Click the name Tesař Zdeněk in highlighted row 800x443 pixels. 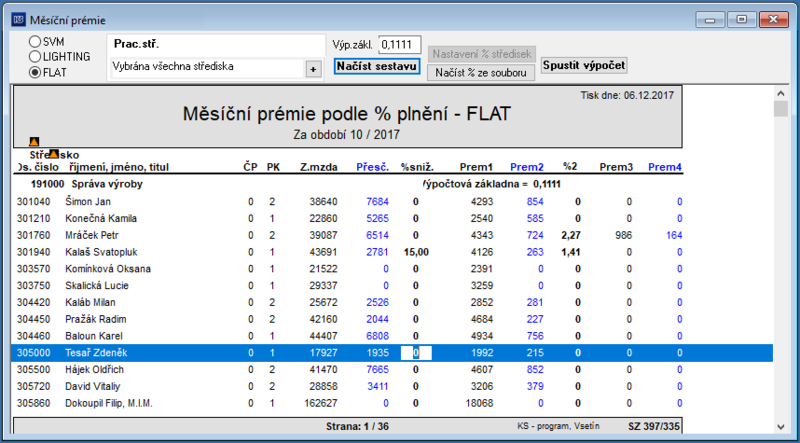[96, 353]
